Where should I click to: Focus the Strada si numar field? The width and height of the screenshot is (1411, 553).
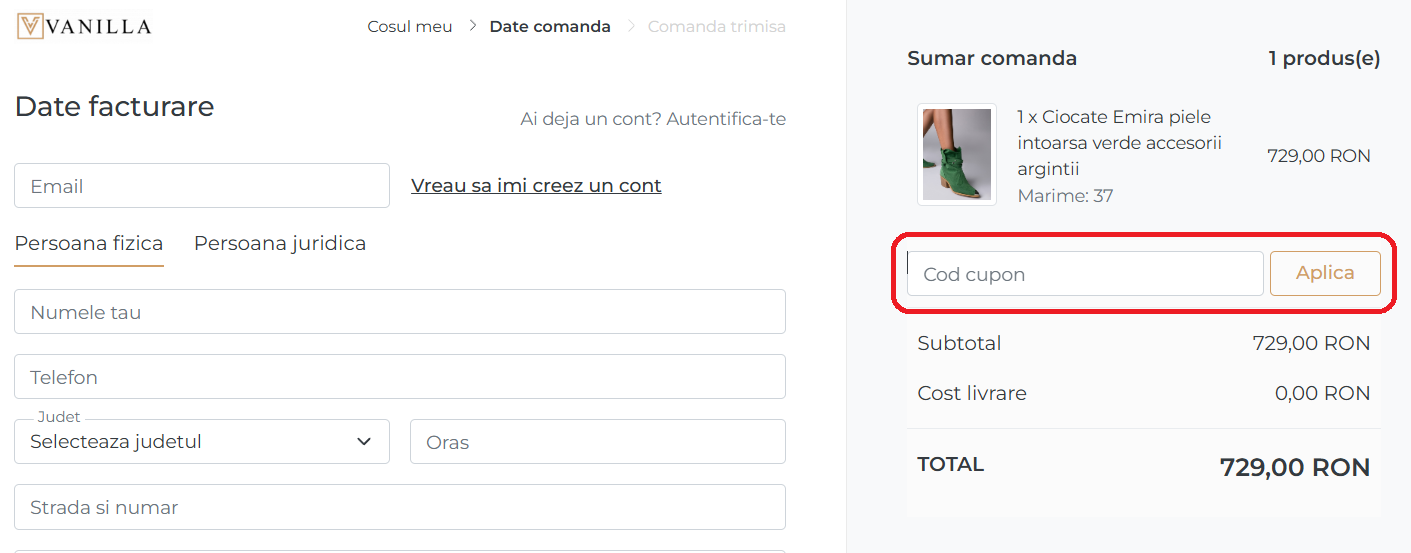click(399, 507)
